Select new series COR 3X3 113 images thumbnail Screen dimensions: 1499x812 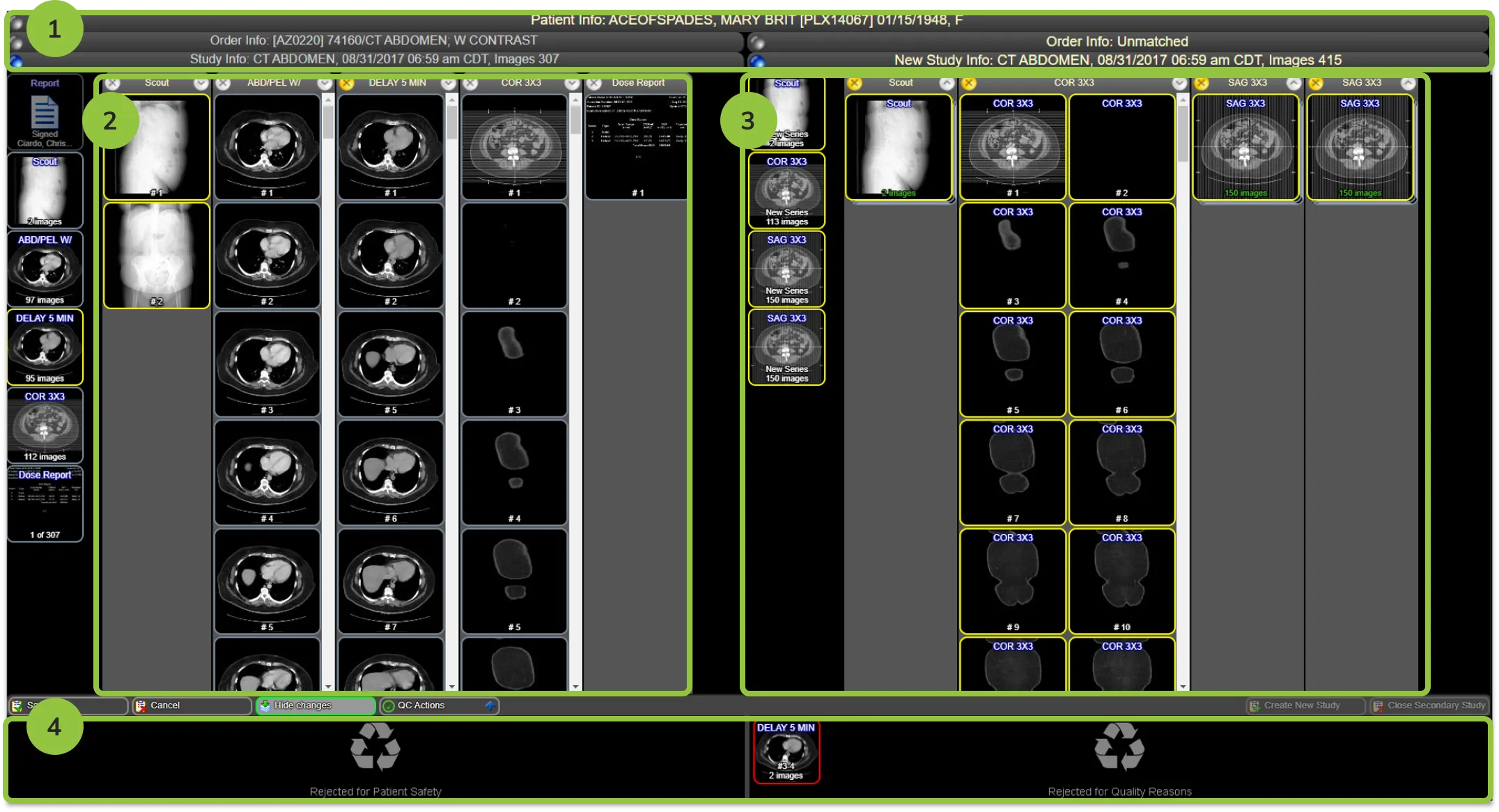pyautogui.click(x=787, y=191)
